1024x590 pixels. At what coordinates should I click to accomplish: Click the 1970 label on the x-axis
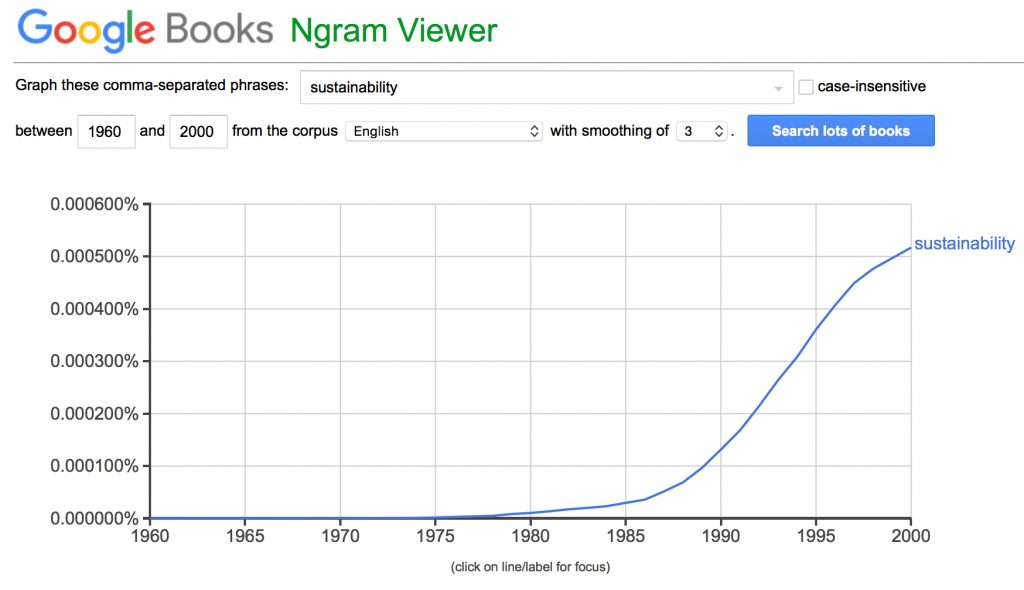pos(340,537)
